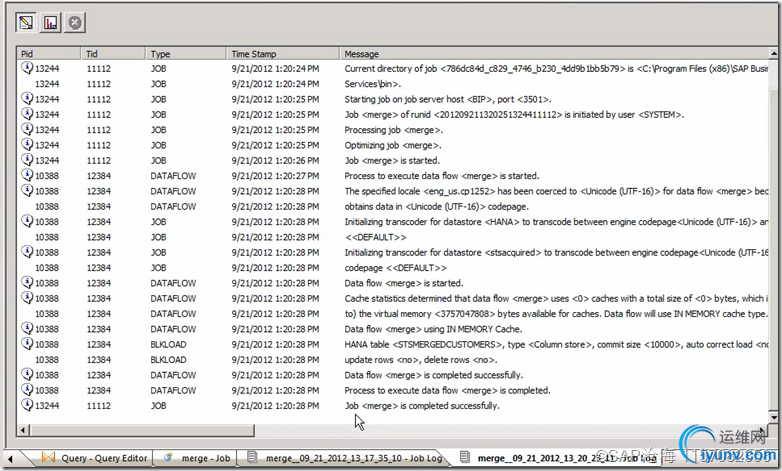782x471 pixels.
Task: Click info icon on 'Process to execute data flow is completed' row
Action: [x=27, y=390]
